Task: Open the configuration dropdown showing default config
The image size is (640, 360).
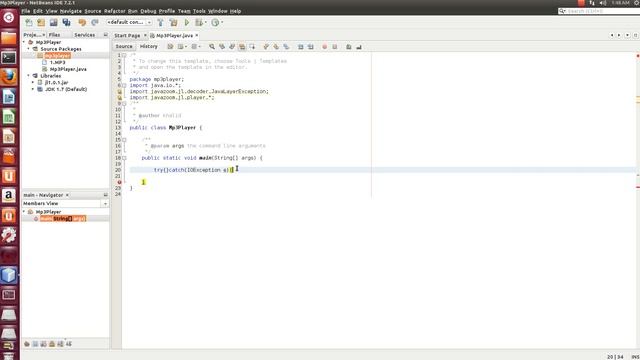Action: 129,22
